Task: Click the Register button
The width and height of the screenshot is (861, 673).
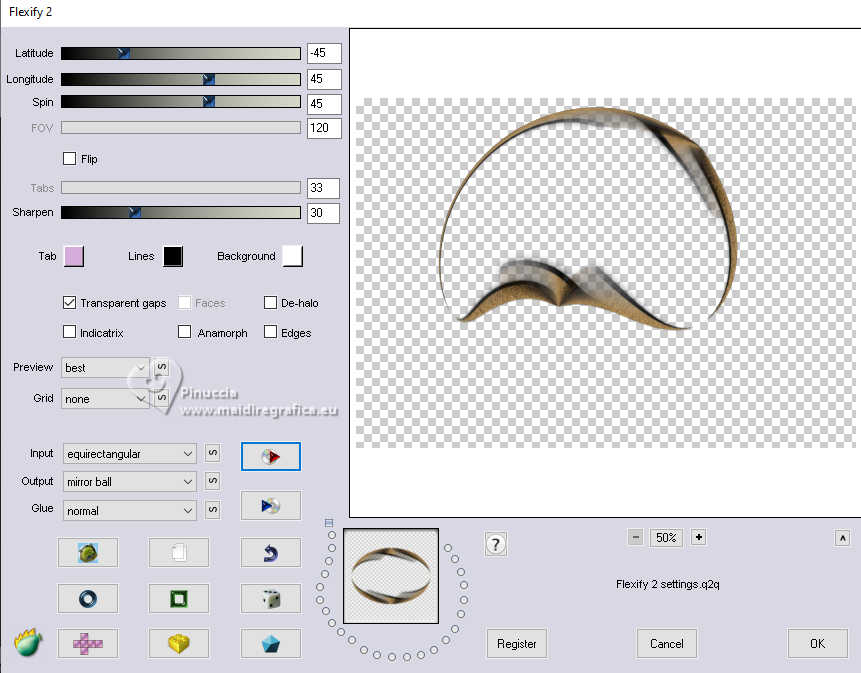Action: coord(517,643)
